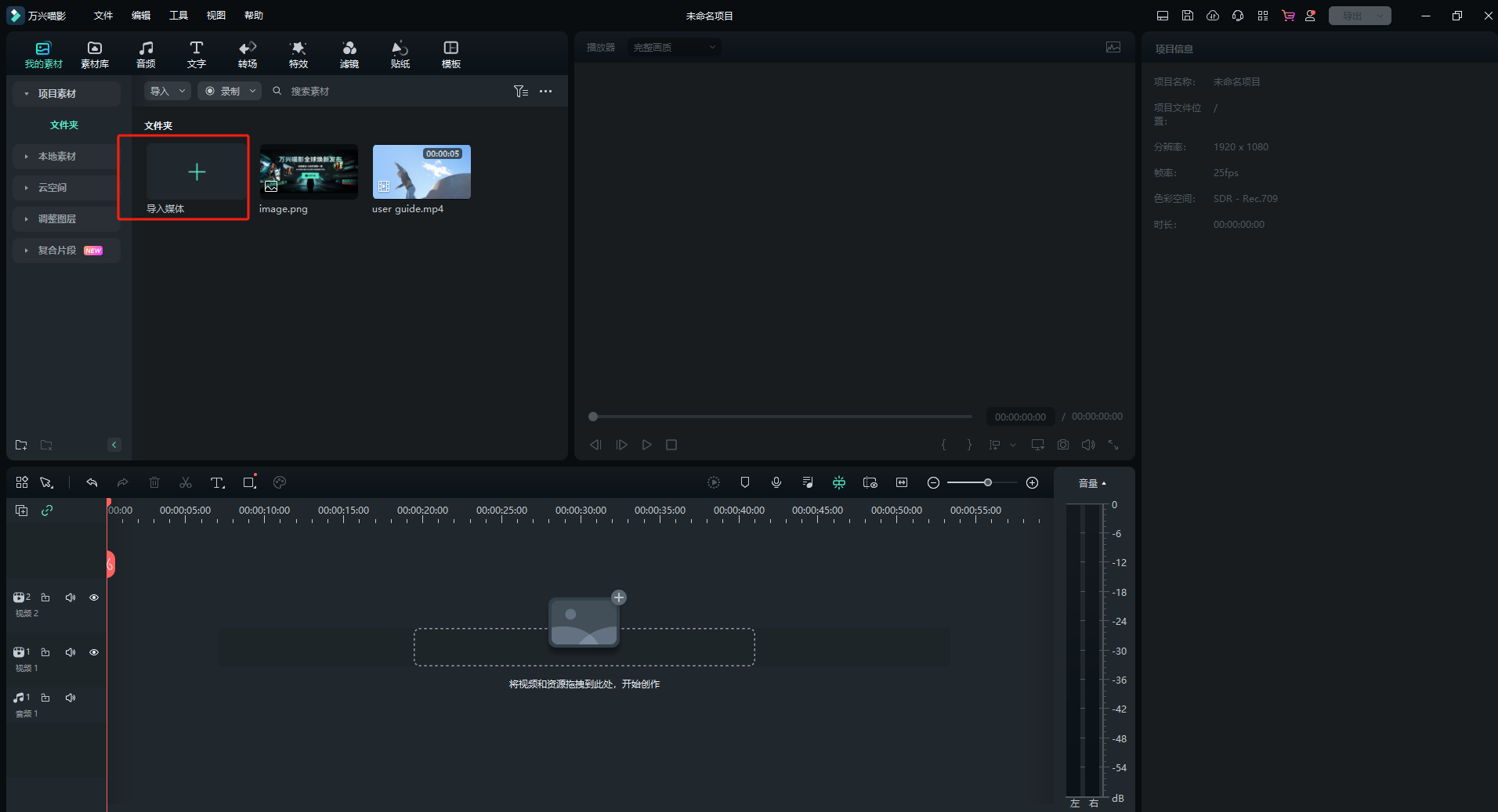The image size is (1498, 812).
Task: Open the 工具 menu
Action: [179, 16]
